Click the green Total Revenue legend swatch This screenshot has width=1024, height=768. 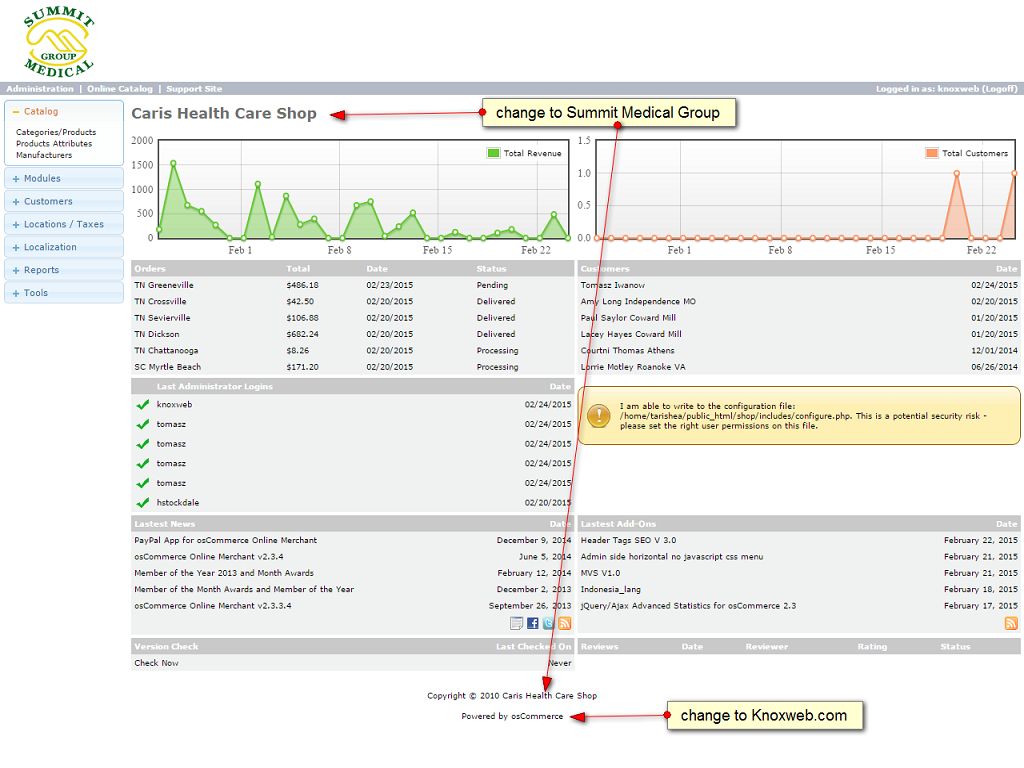(x=493, y=153)
